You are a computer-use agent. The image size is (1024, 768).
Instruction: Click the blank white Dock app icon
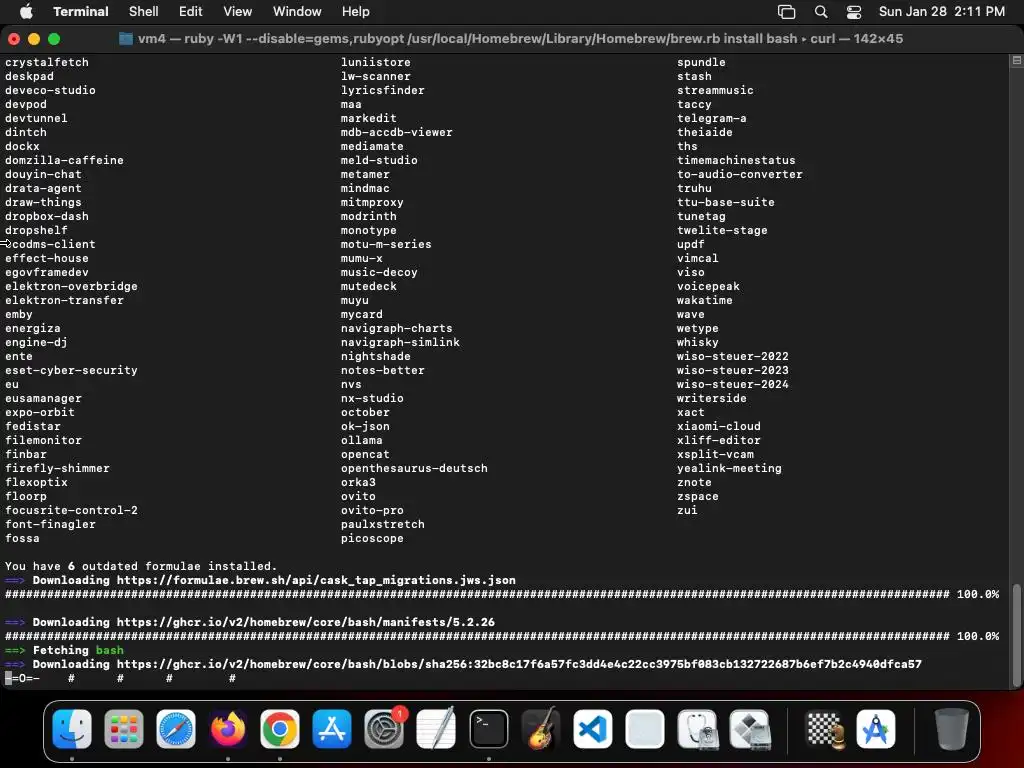tap(645, 729)
